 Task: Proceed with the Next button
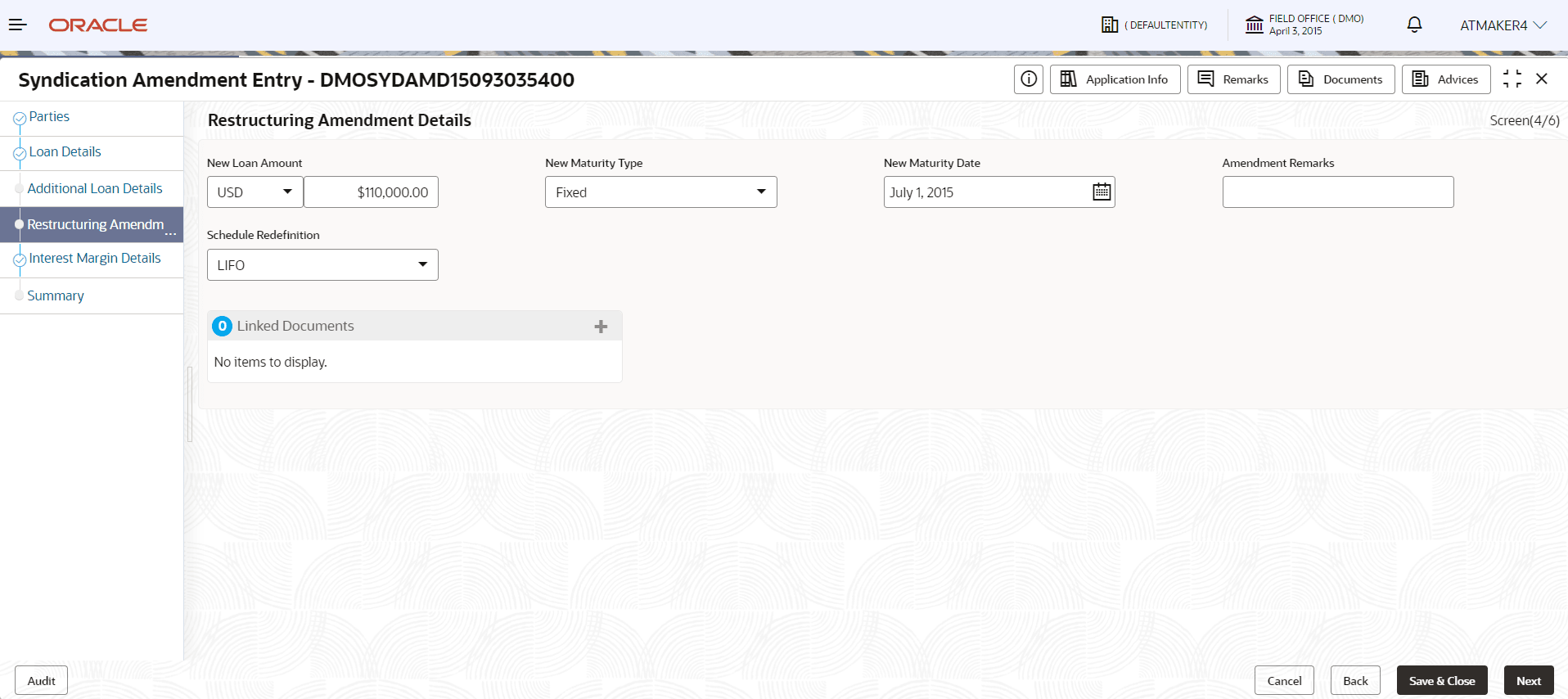point(1529,681)
